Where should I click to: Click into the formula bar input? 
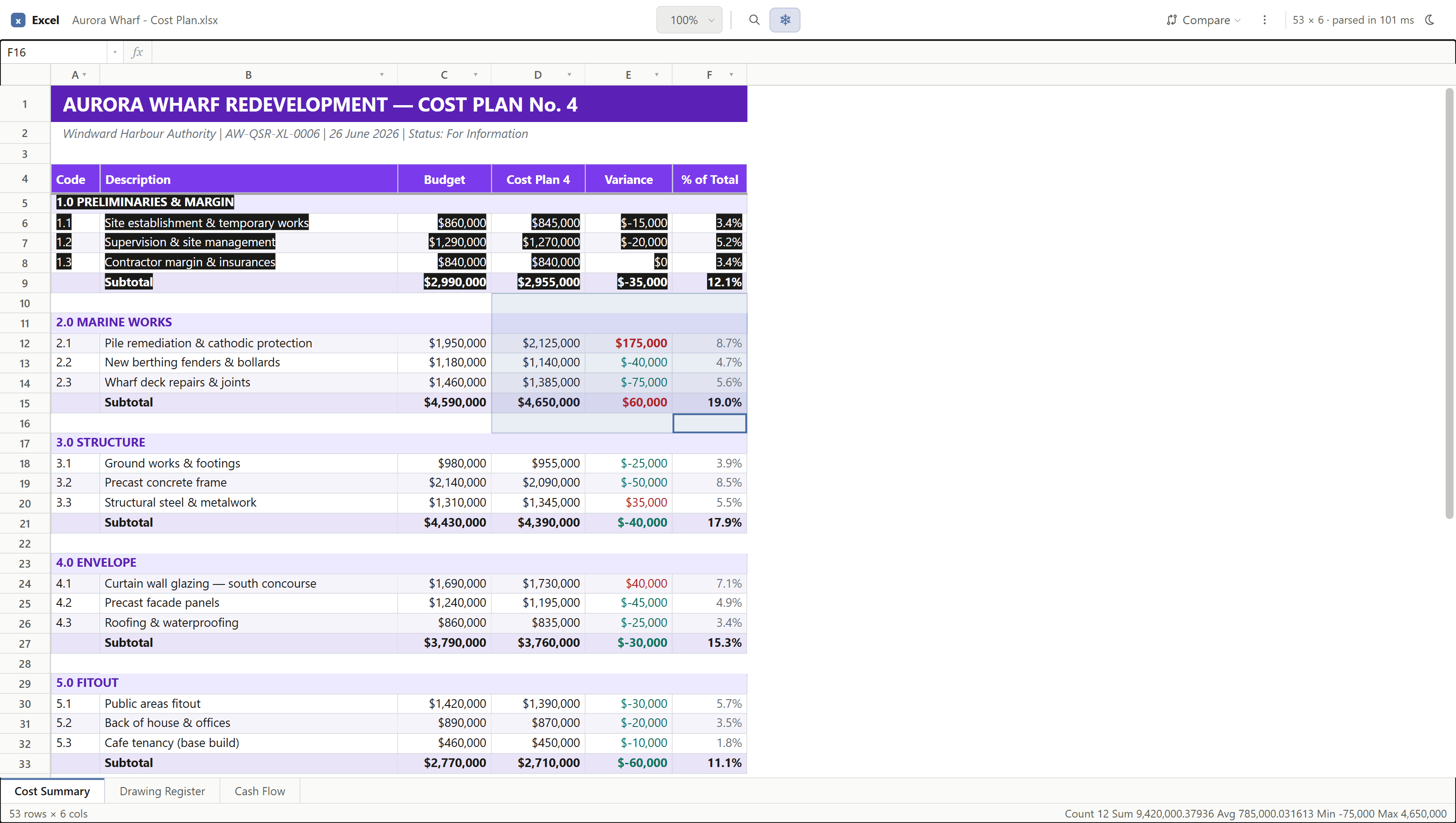[803, 53]
